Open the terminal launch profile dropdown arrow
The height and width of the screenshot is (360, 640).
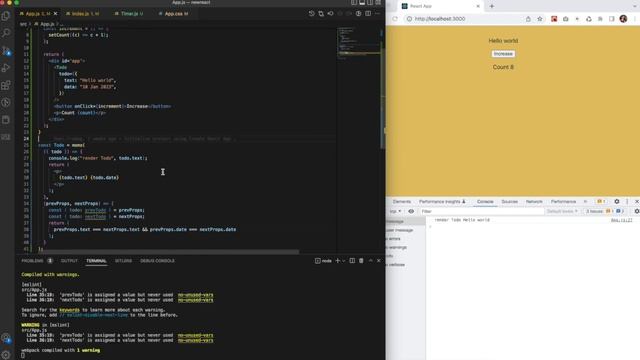tap(343, 260)
